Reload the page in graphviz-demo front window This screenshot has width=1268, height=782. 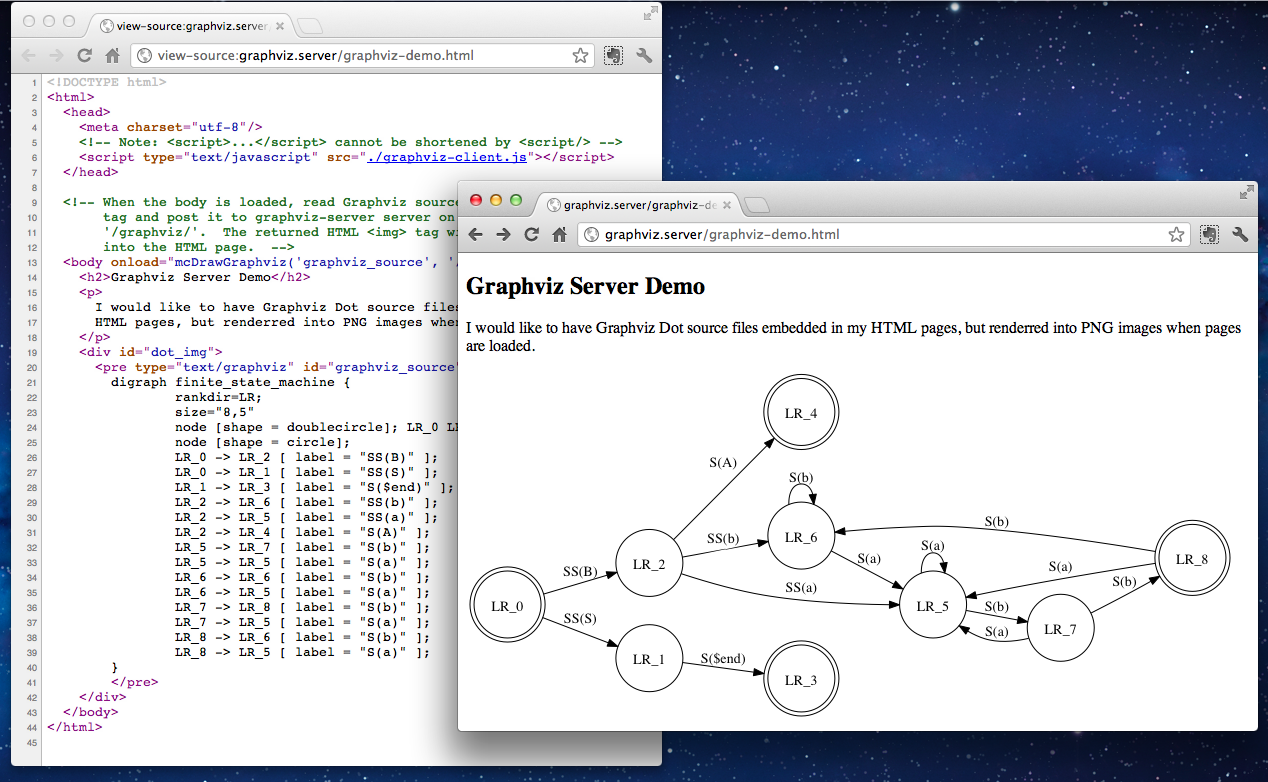[x=532, y=234]
